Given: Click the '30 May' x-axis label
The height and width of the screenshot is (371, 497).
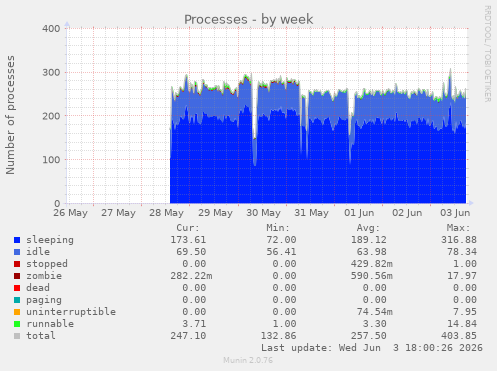Looking at the screenshot, I should [263, 213].
